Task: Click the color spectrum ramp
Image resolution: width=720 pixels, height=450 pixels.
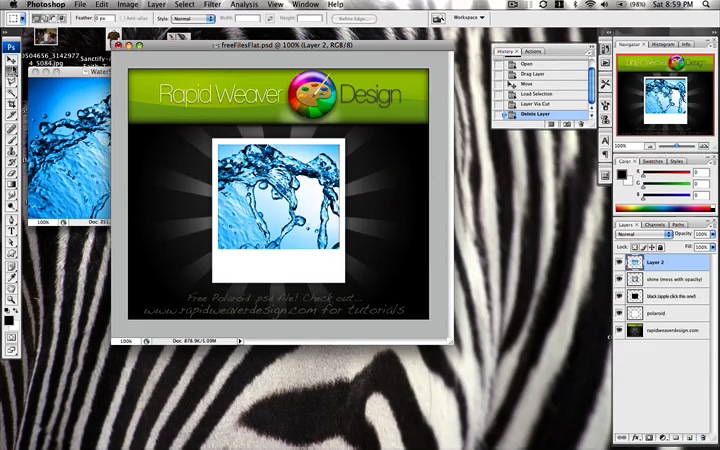Action: 664,208
